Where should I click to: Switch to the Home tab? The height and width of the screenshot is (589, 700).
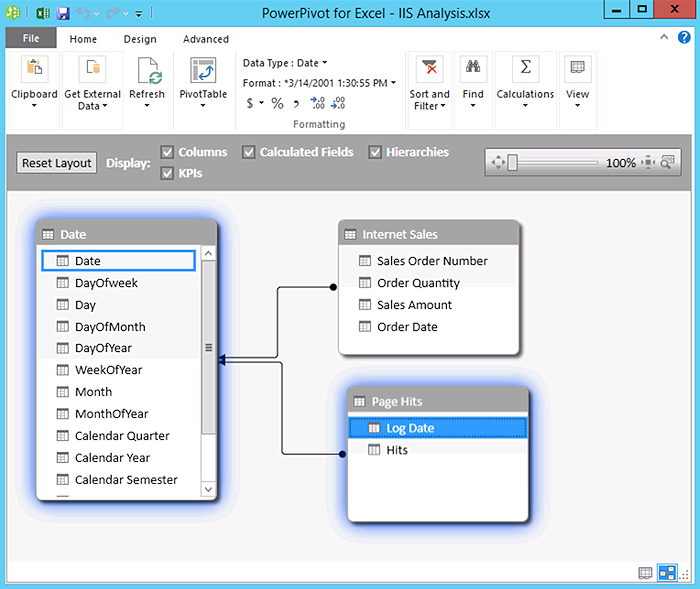(x=83, y=39)
